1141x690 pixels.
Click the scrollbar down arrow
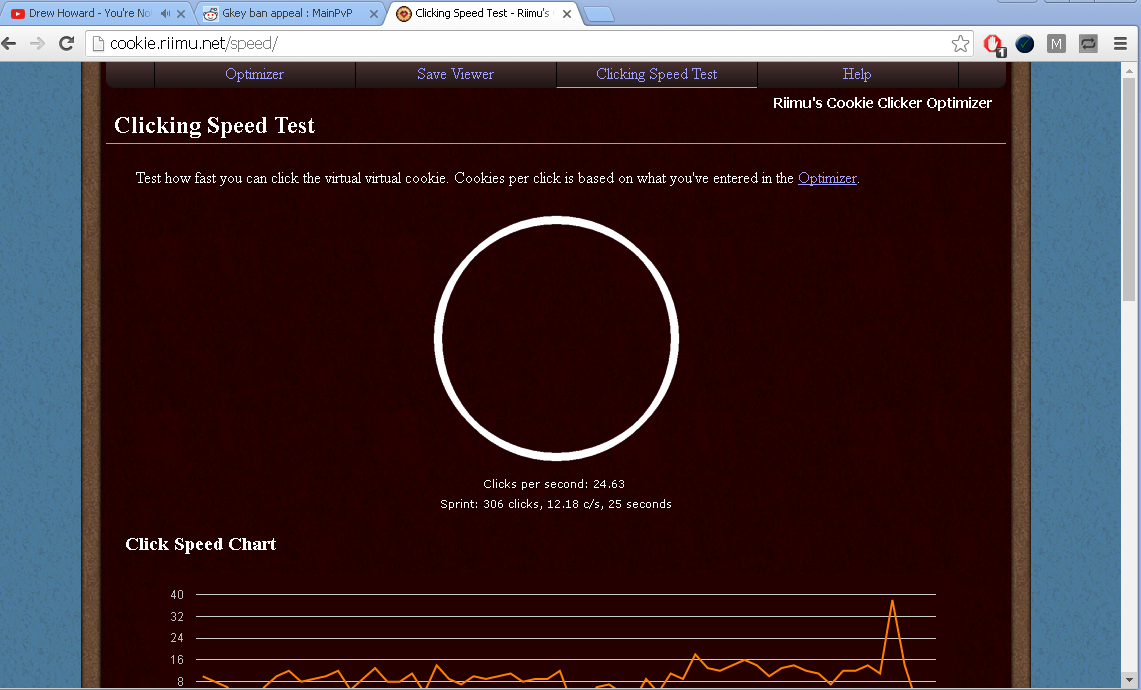pyautogui.click(x=1129, y=681)
